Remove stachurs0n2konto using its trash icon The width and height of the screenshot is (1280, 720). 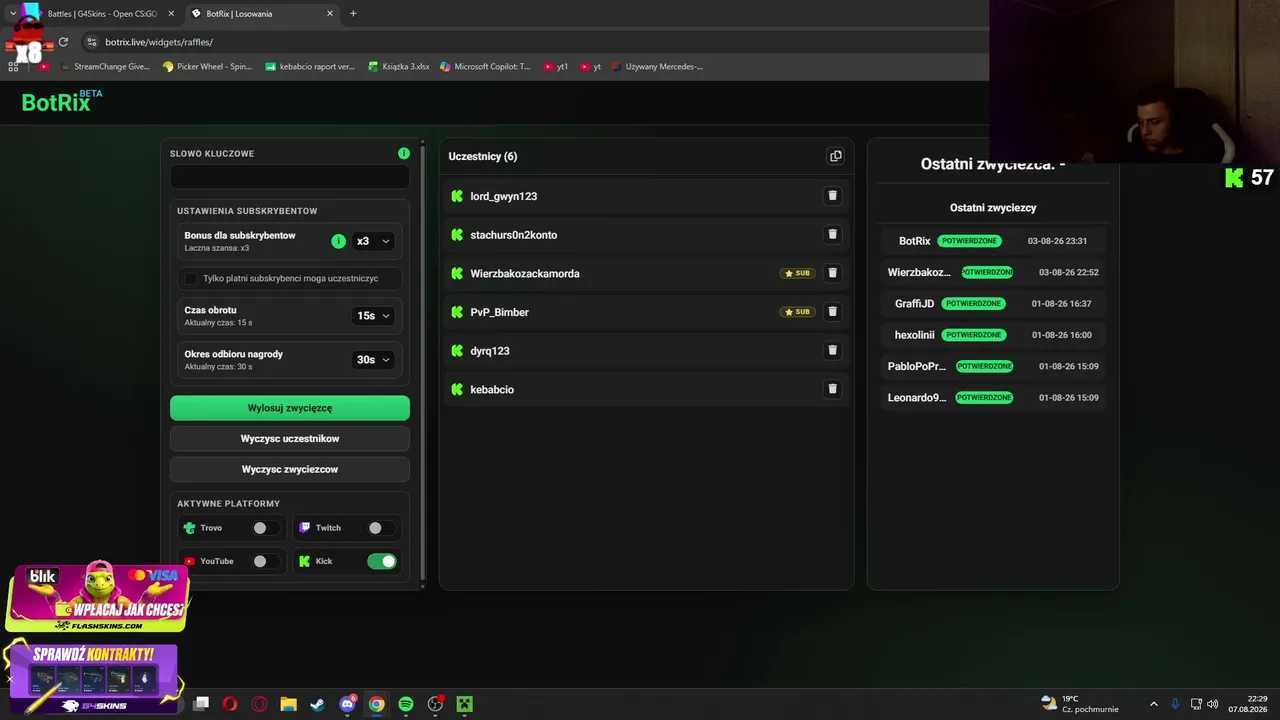pyautogui.click(x=832, y=234)
